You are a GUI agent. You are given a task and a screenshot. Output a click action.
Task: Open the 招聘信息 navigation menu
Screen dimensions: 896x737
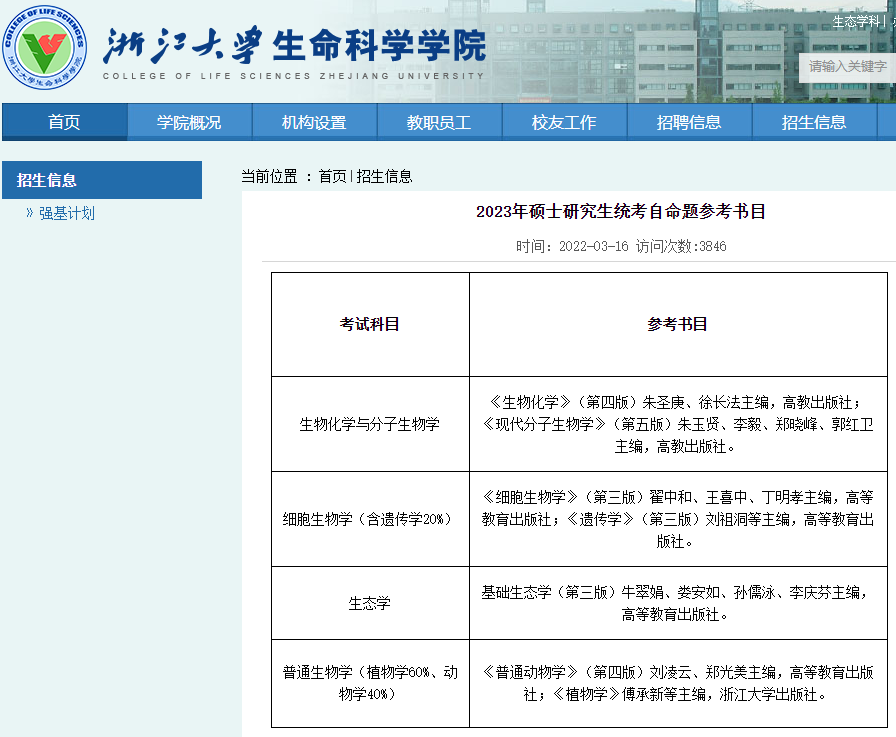click(x=690, y=121)
